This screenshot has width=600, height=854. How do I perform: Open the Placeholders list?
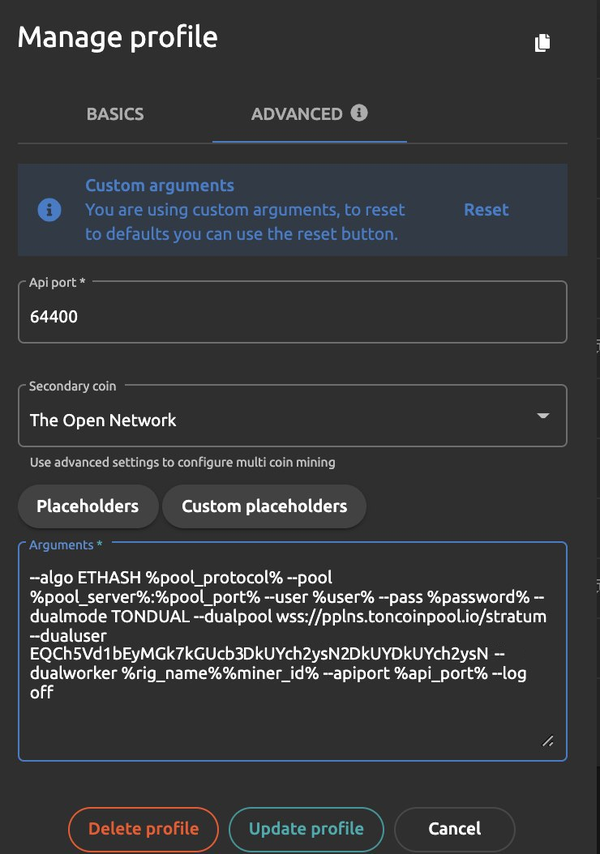tap(87, 506)
